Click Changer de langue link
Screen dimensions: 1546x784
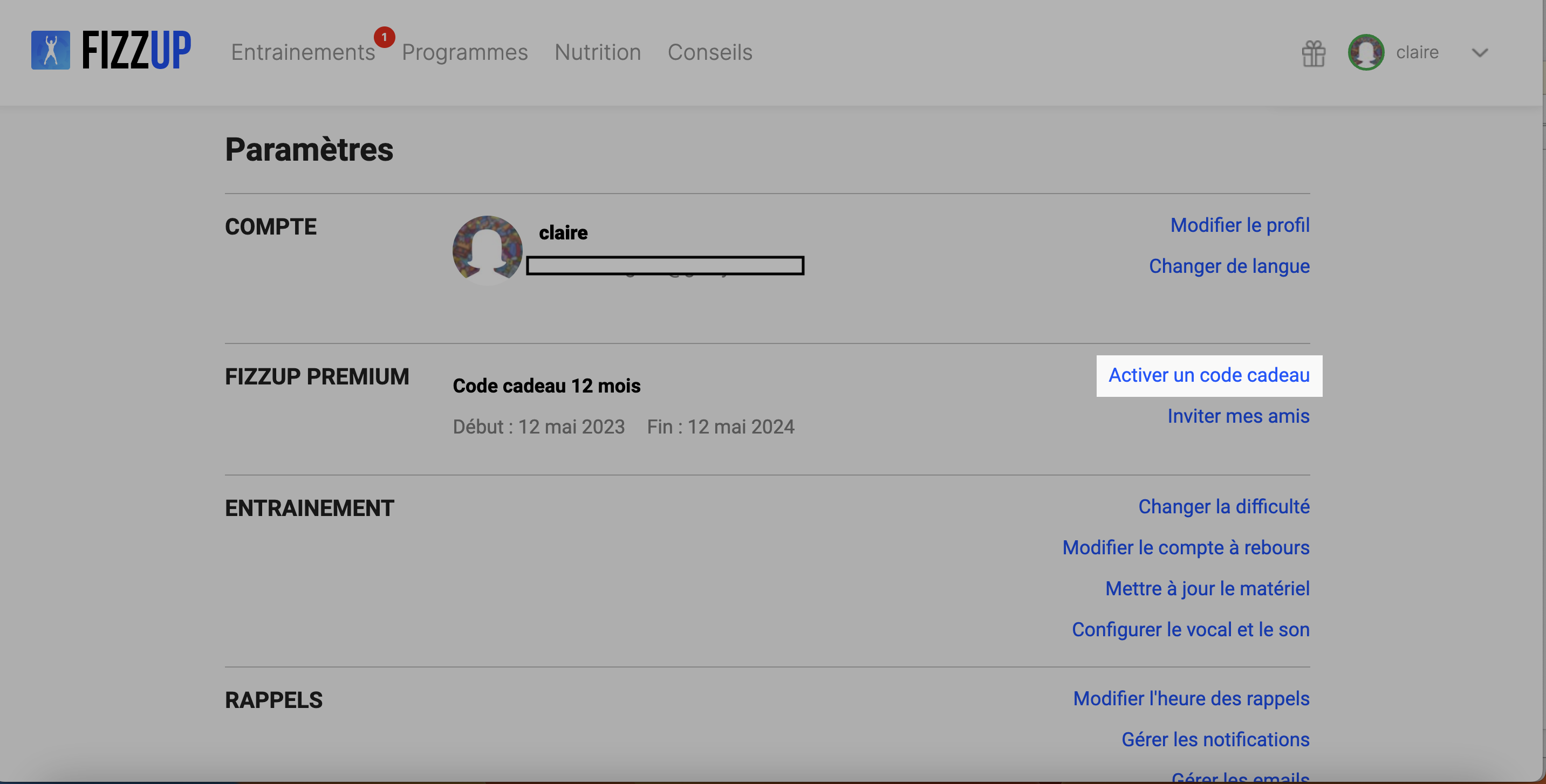pos(1229,266)
